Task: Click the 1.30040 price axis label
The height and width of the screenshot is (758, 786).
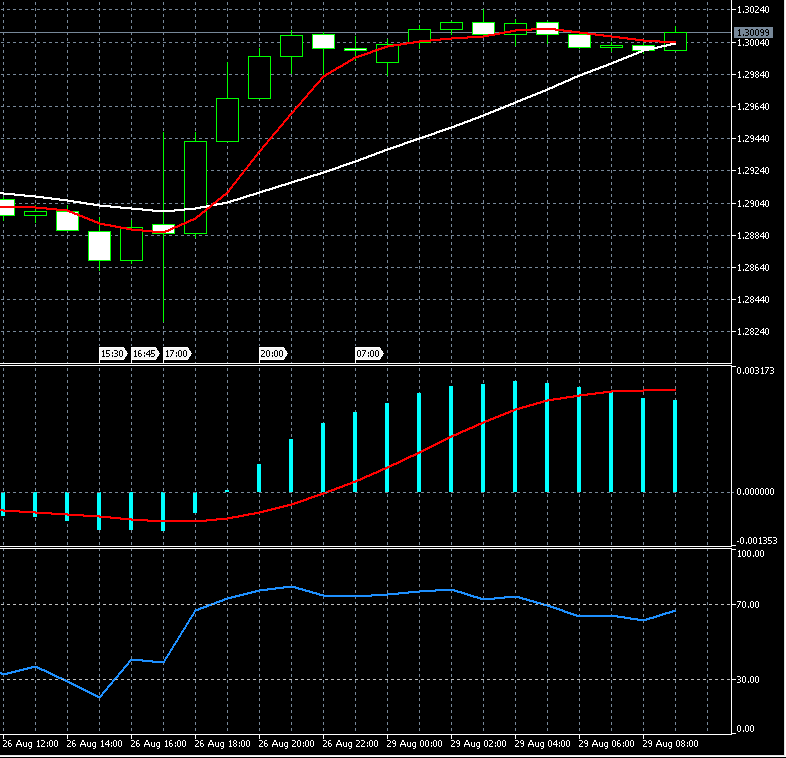Action: tap(753, 43)
